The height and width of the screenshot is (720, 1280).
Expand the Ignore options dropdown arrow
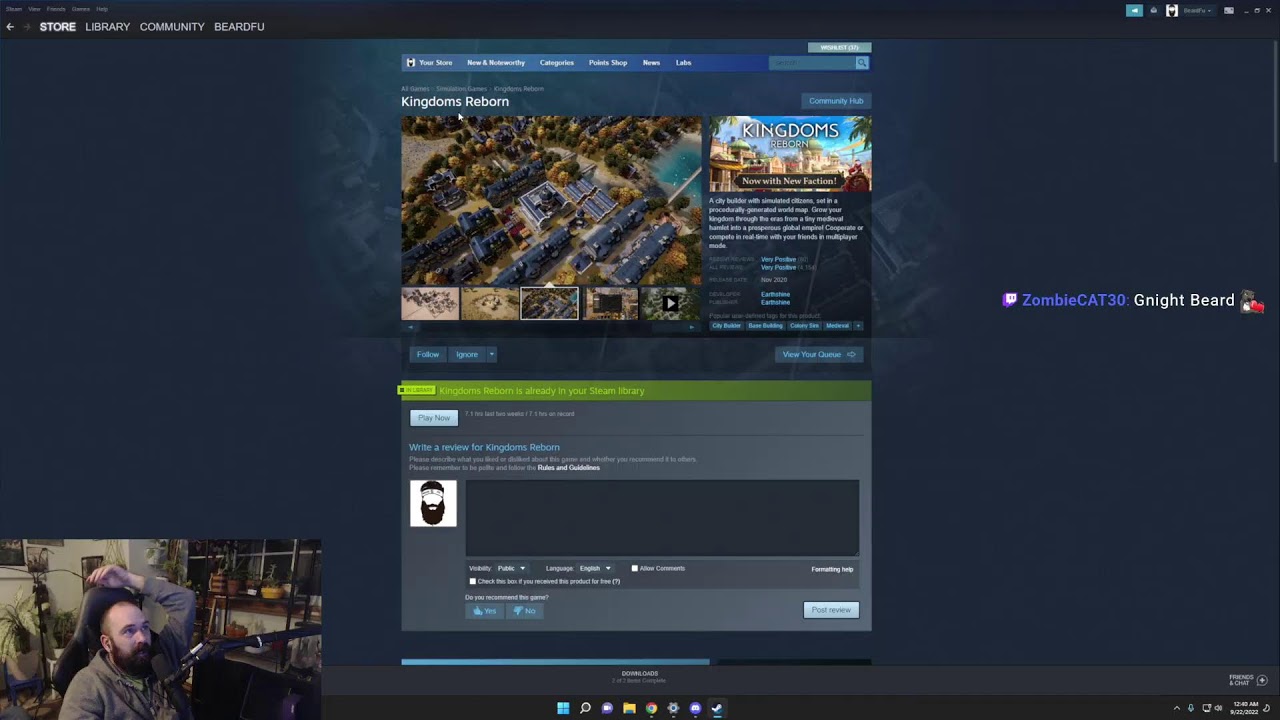(x=491, y=354)
